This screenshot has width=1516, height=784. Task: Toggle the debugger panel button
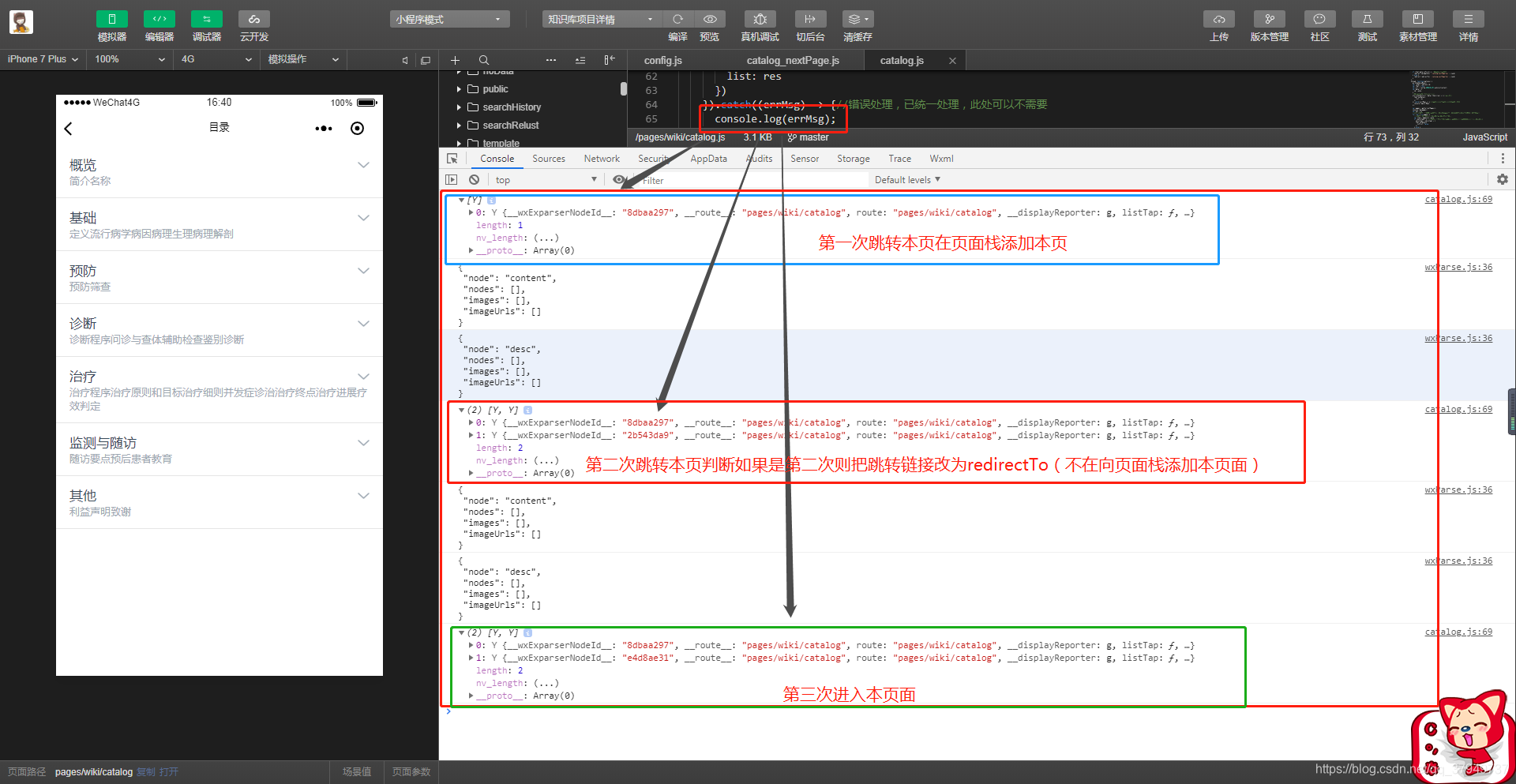[x=206, y=19]
